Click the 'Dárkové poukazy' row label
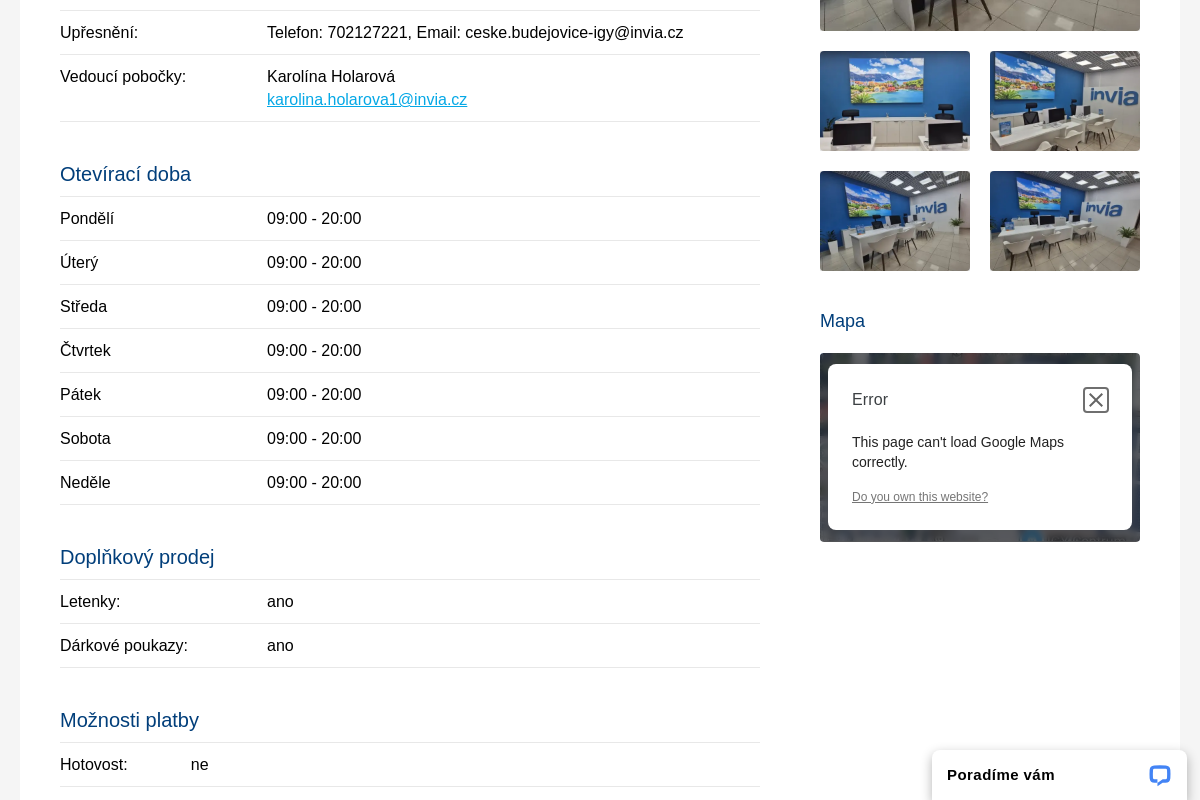The image size is (1200, 800). pyautogui.click(x=124, y=646)
